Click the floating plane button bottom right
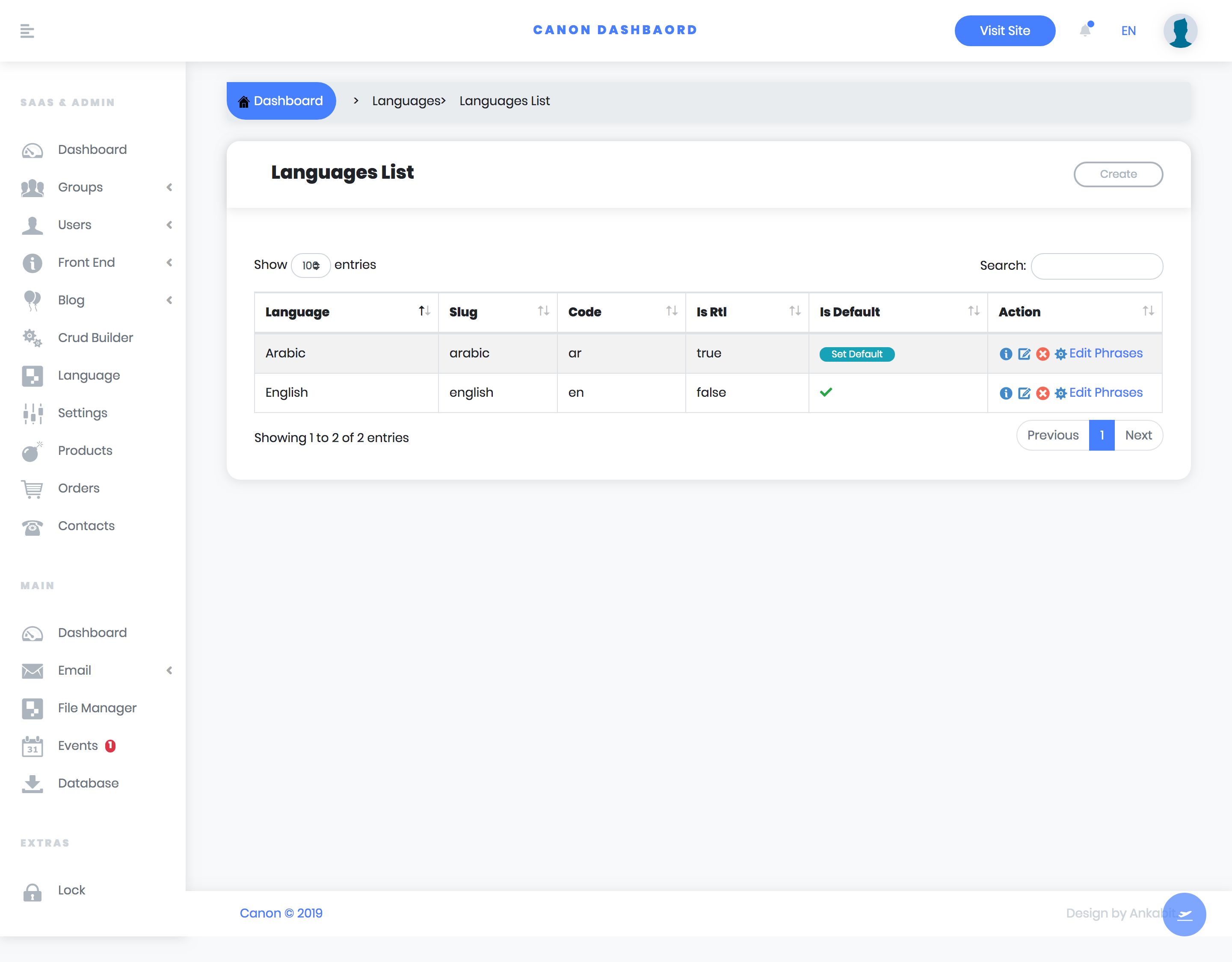This screenshot has height=962, width=1232. click(x=1184, y=914)
